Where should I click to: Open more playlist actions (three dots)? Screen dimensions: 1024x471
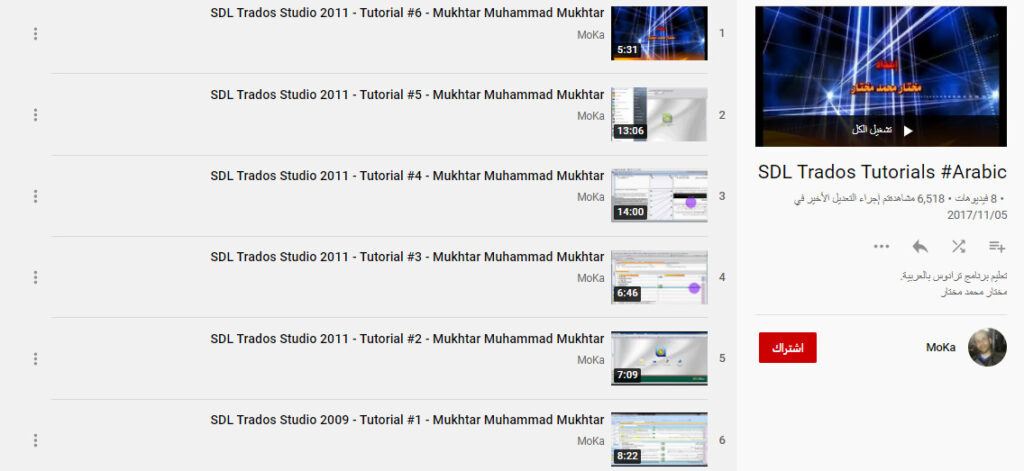point(882,246)
